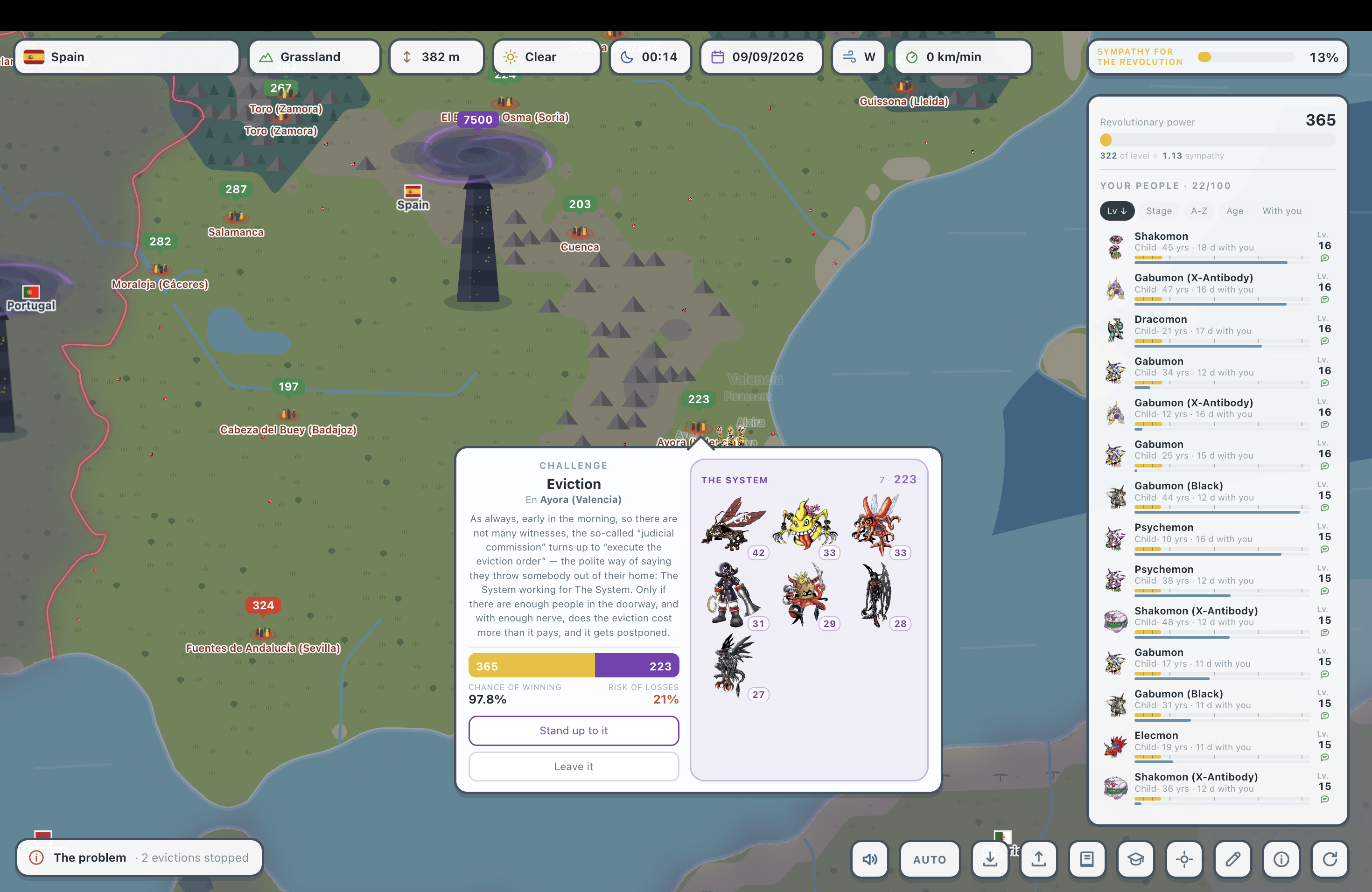Select Psychemon aged 10 yrs row
Image resolution: width=1372 pixels, height=892 pixels.
[x=1218, y=538]
